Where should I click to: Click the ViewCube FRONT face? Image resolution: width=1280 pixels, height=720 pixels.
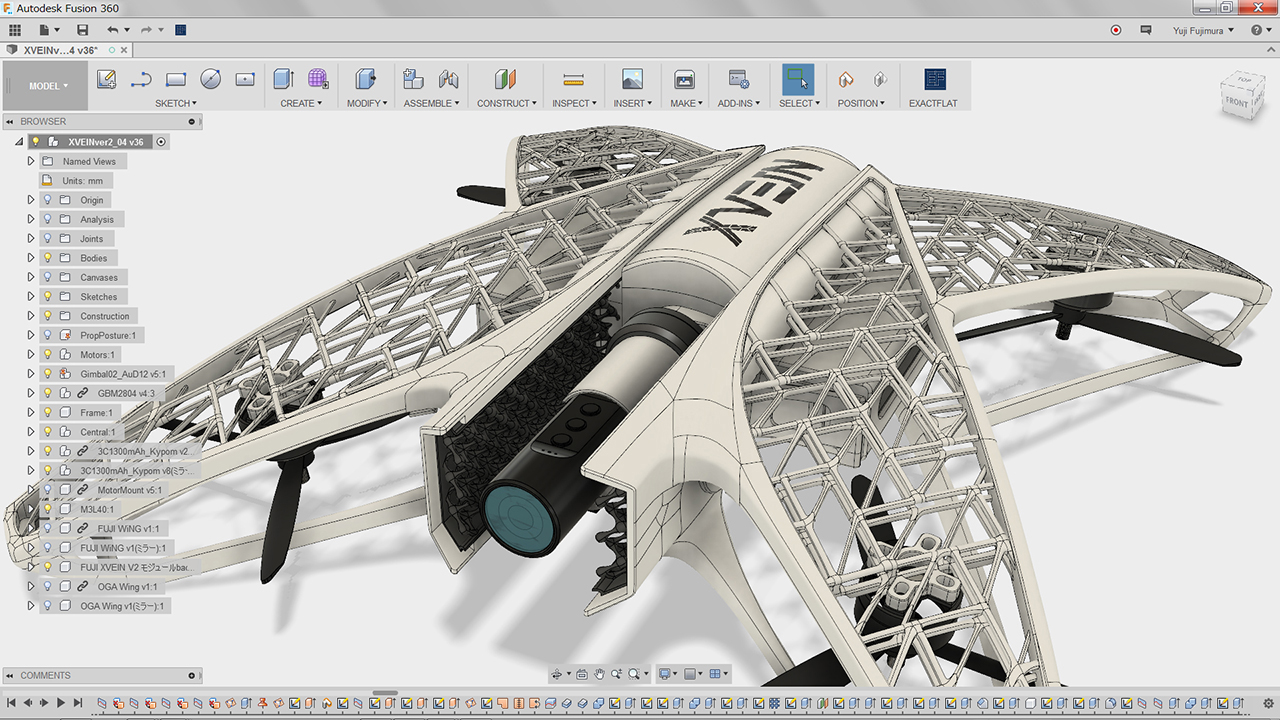[x=1236, y=102]
